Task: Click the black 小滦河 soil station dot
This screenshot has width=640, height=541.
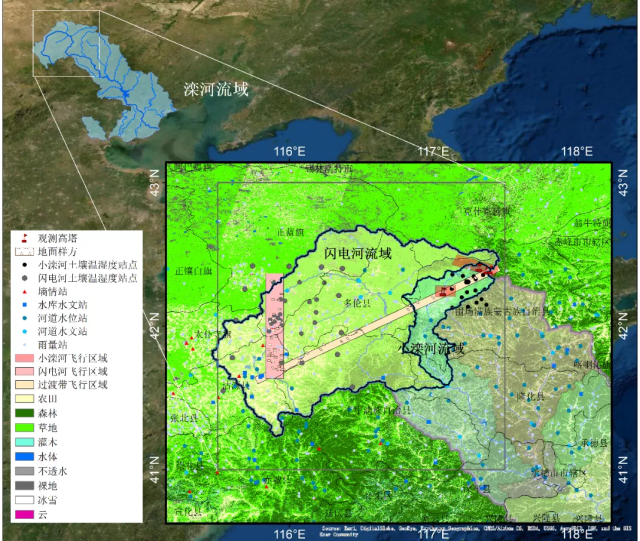Action: click(x=23, y=265)
